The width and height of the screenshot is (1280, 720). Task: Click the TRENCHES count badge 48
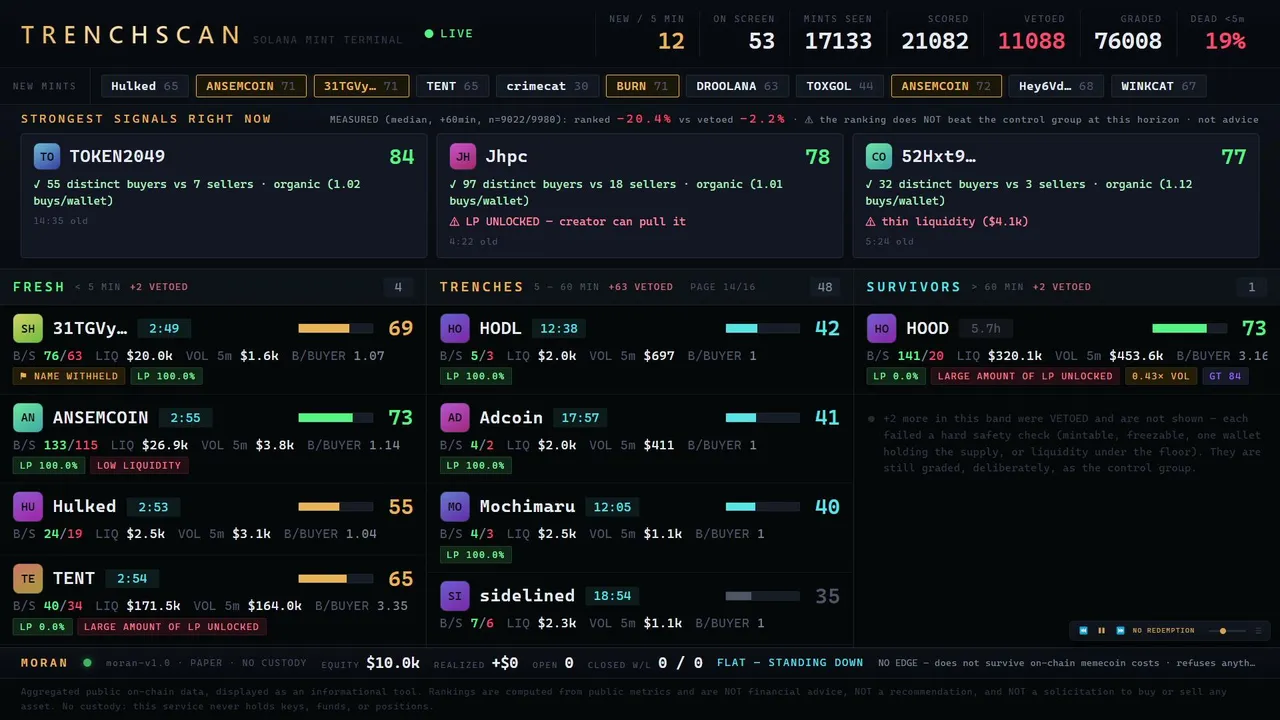[825, 287]
